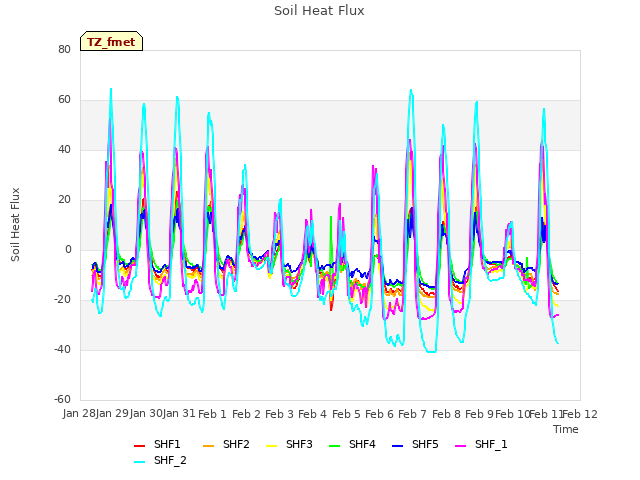Click the magenta SHF_1 legend color marker
The width and height of the screenshot is (640, 480).
[x=460, y=446]
